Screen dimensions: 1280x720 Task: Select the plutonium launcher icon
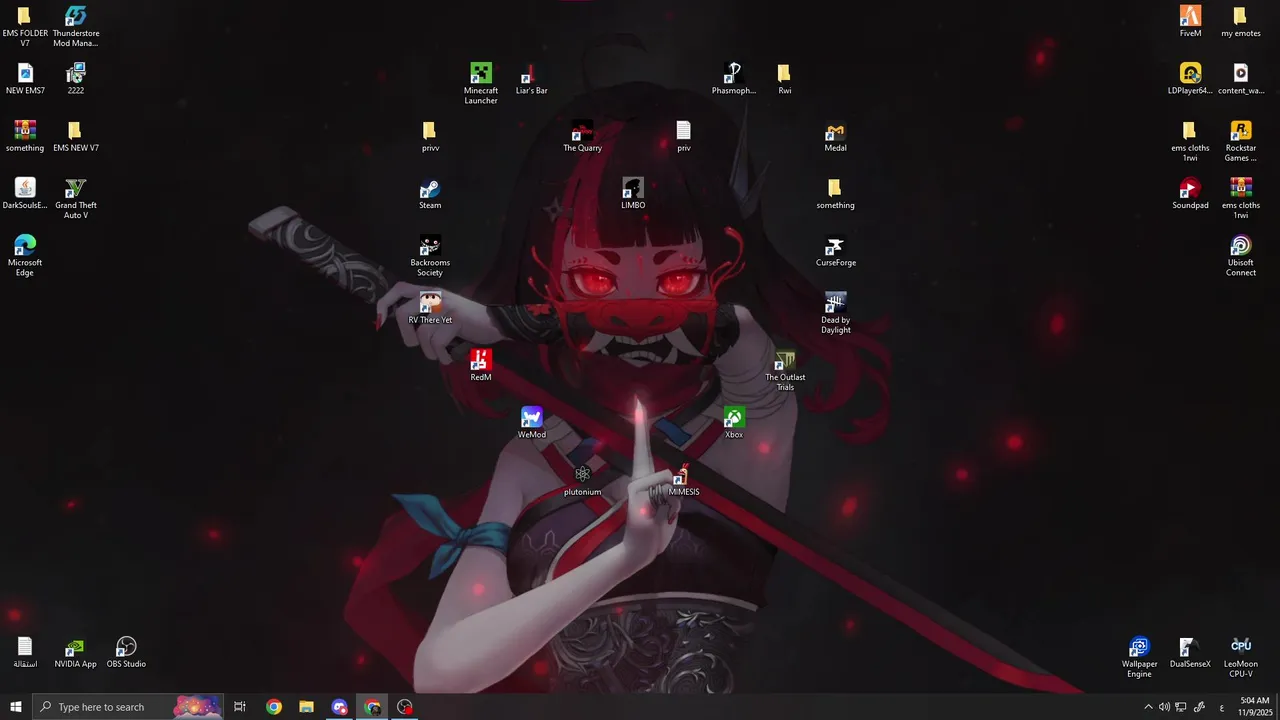pos(582,474)
